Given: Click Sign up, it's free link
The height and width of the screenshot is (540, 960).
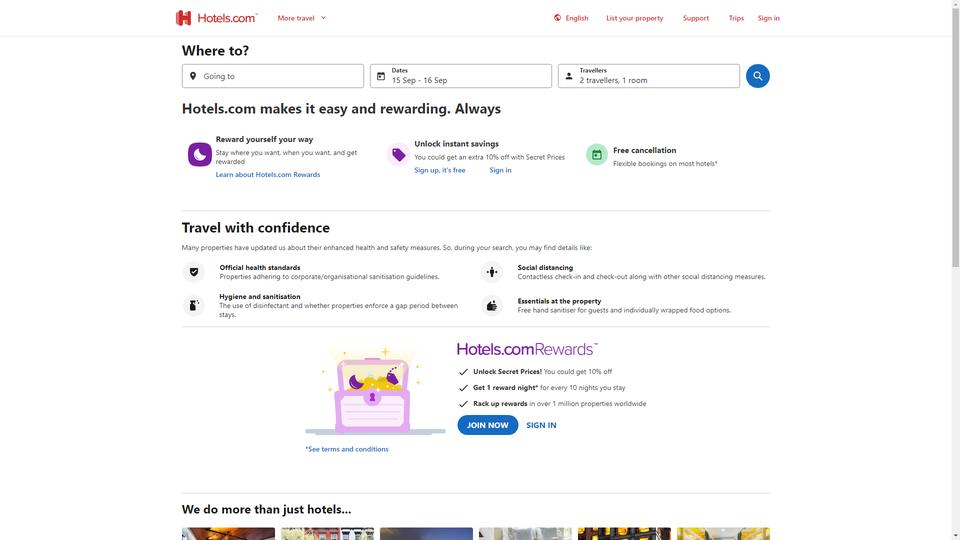Looking at the screenshot, I should coord(440,170).
